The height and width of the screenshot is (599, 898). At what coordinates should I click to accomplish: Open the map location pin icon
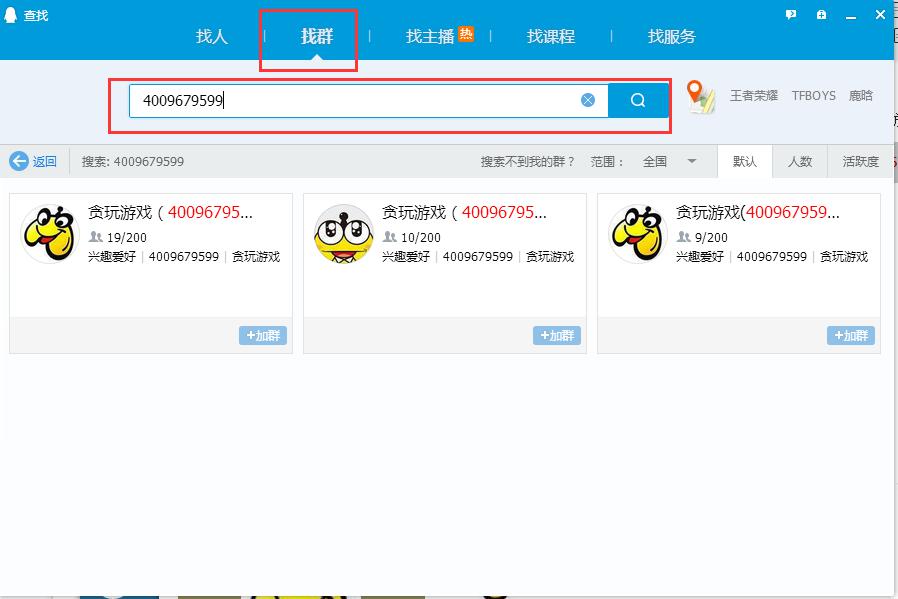[700, 96]
